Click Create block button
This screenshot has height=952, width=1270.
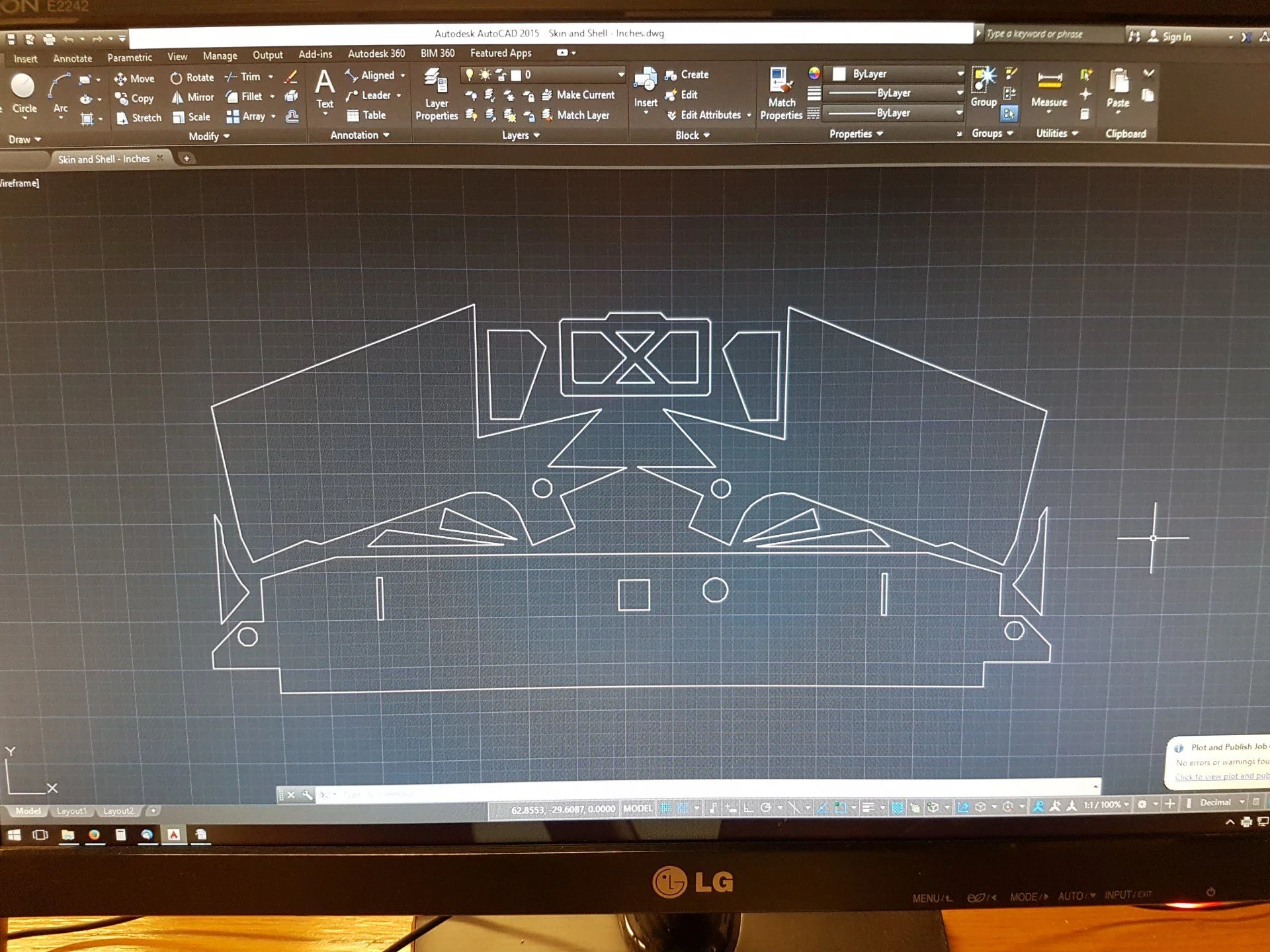[x=687, y=75]
